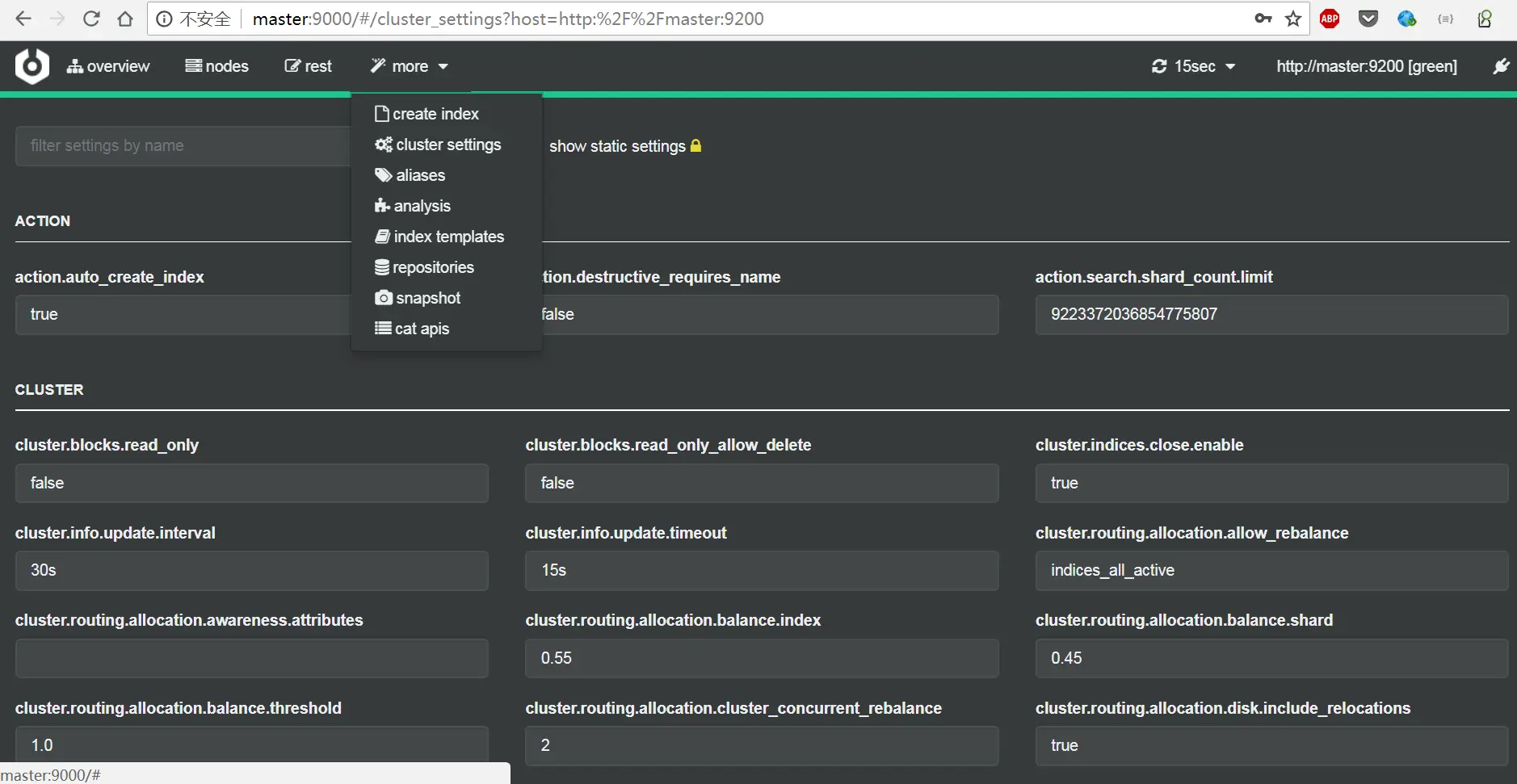
Task: Edit action.search.shard_count.limit value field
Action: [x=1271, y=315]
